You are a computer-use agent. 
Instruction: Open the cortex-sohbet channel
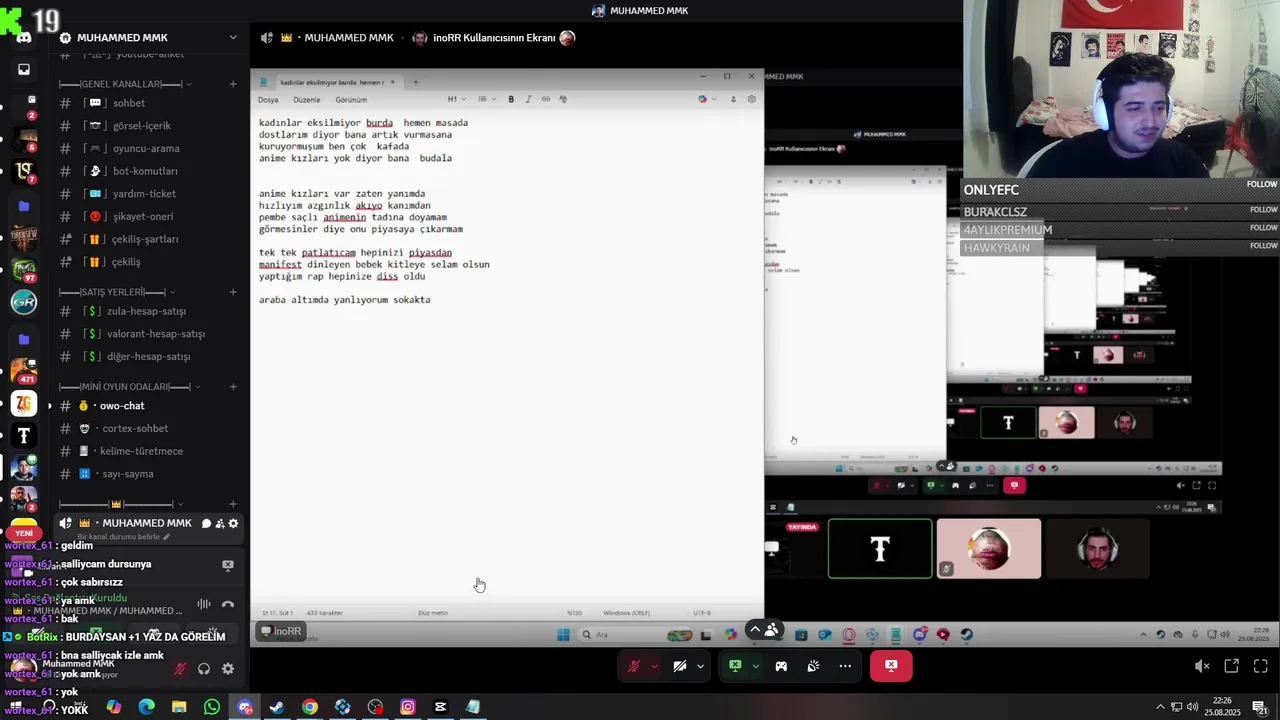pyautogui.click(x=150, y=429)
